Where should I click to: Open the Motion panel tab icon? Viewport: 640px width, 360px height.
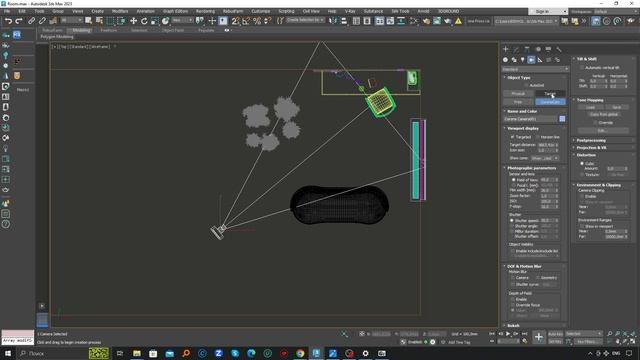(x=538, y=49)
